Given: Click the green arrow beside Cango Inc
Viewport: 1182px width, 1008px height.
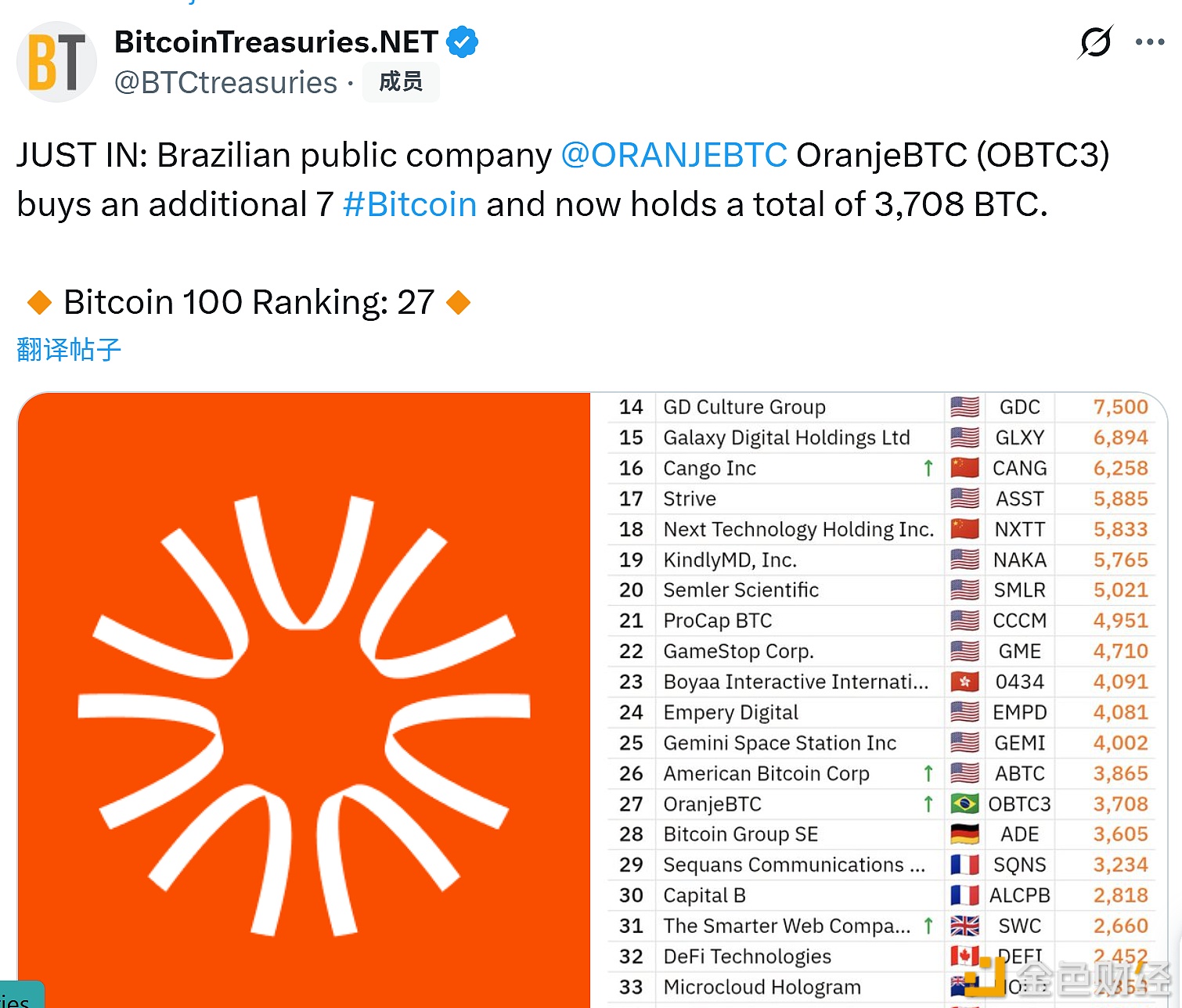Looking at the screenshot, I should click(928, 468).
